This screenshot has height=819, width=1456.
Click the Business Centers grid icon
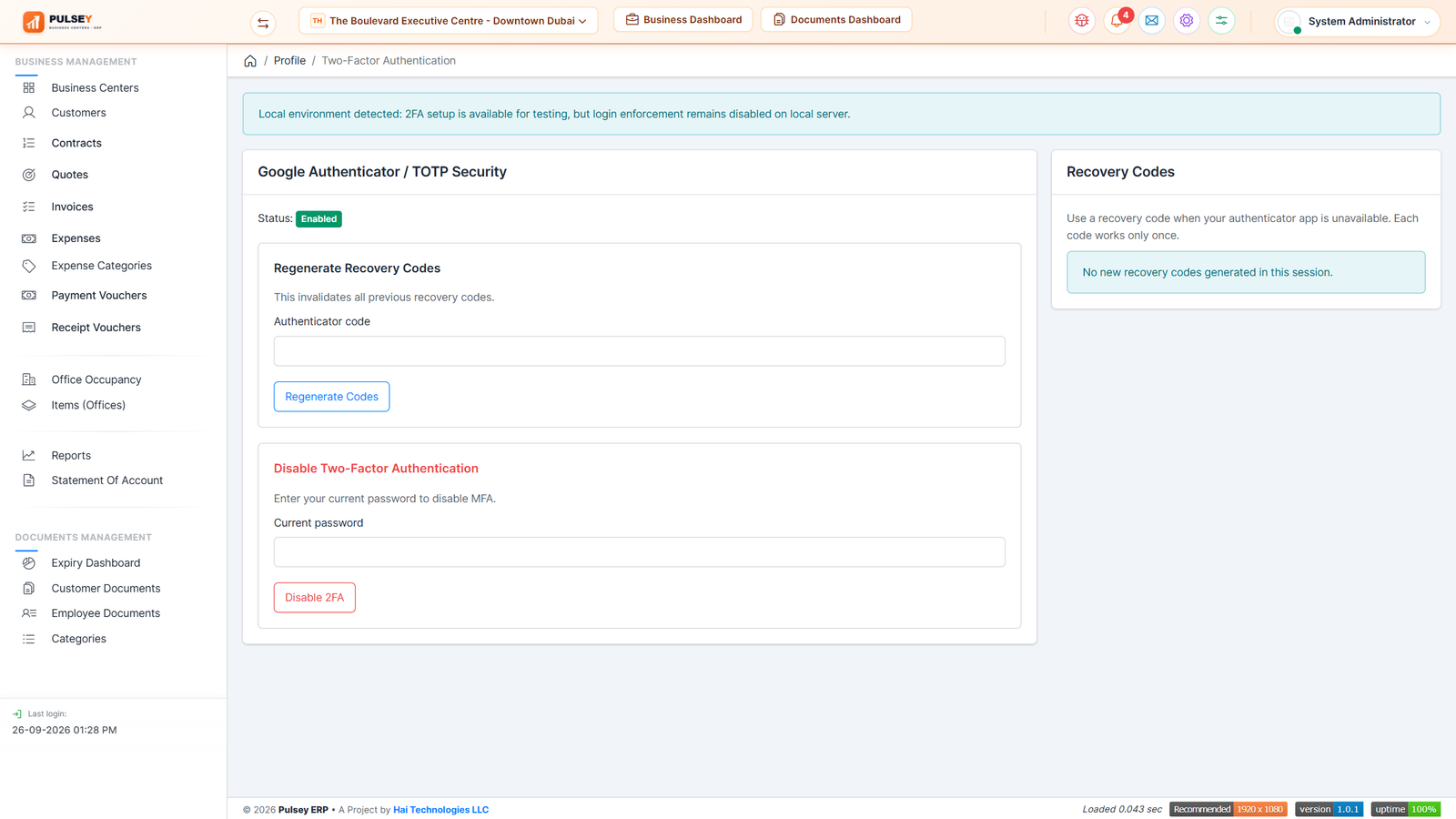coord(29,87)
